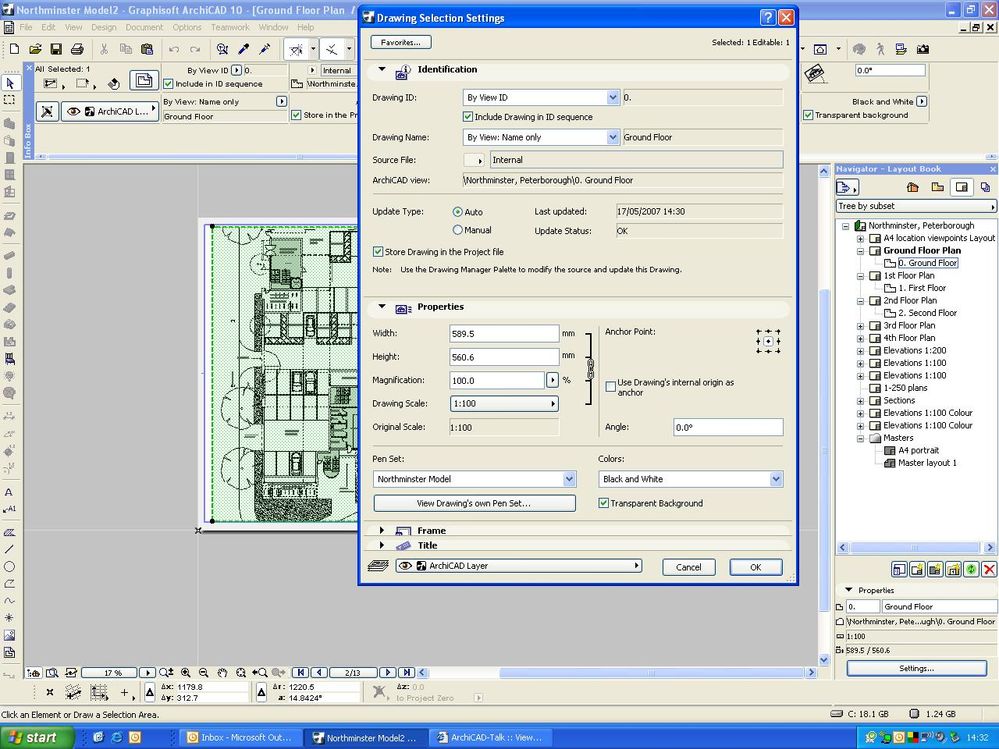
Task: Click the Save icon in main toolbar
Action: point(55,49)
